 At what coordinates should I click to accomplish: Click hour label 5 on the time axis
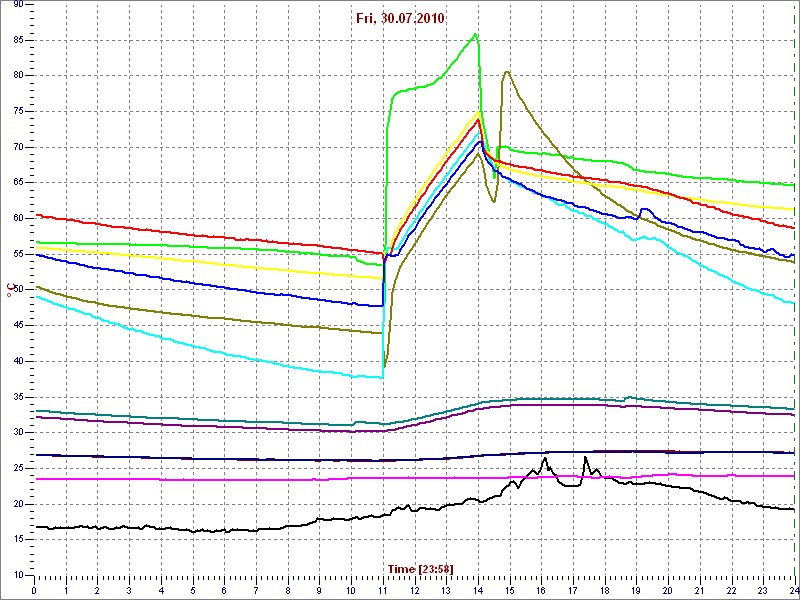pyautogui.click(x=193, y=590)
